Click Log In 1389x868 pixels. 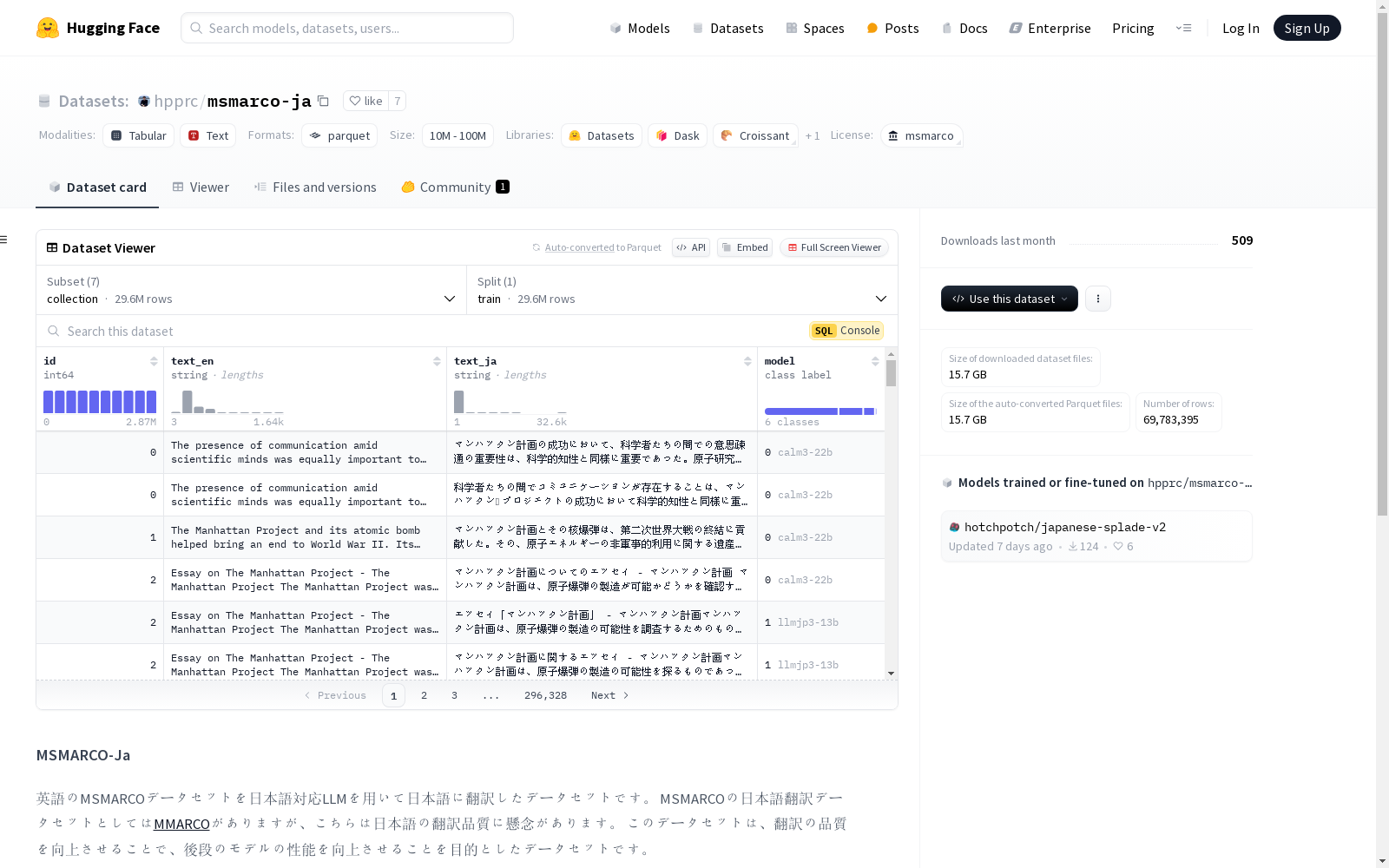tap(1241, 28)
